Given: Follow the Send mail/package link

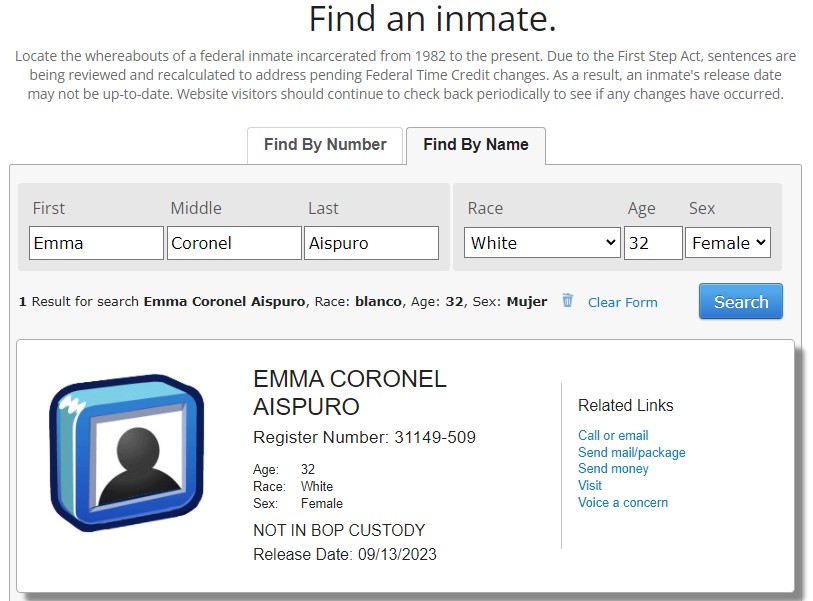Looking at the screenshot, I should coord(632,452).
